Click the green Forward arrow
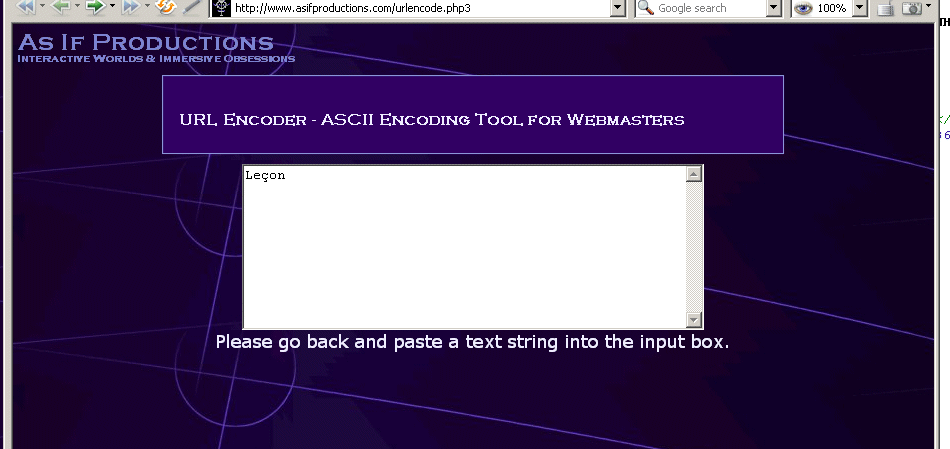Image resolution: width=950 pixels, height=449 pixels. point(95,7)
